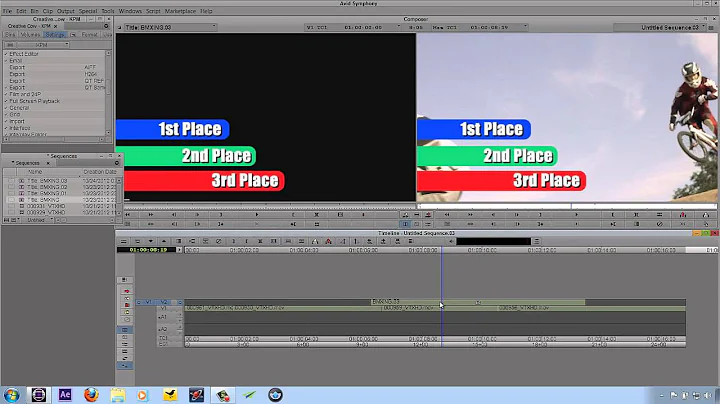Open the Output menu

click(x=66, y=11)
